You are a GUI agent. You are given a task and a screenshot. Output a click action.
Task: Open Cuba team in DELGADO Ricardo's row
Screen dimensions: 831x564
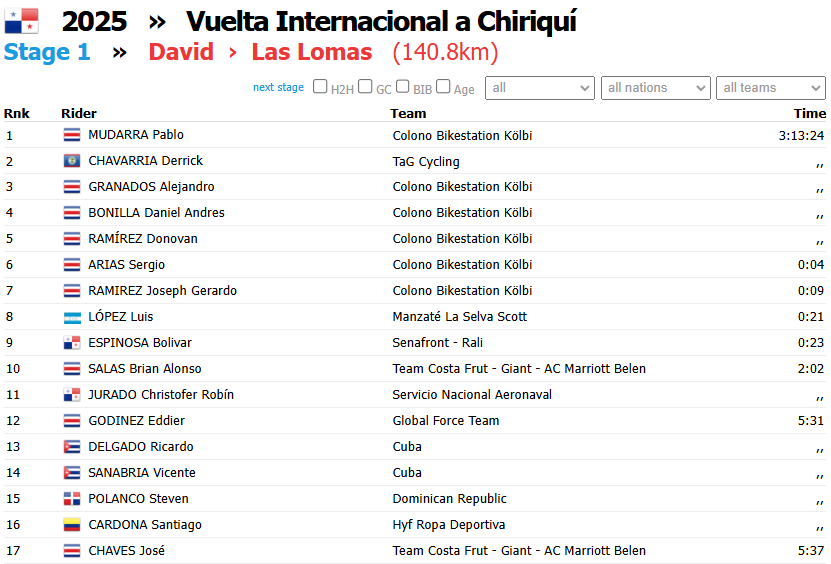407,446
